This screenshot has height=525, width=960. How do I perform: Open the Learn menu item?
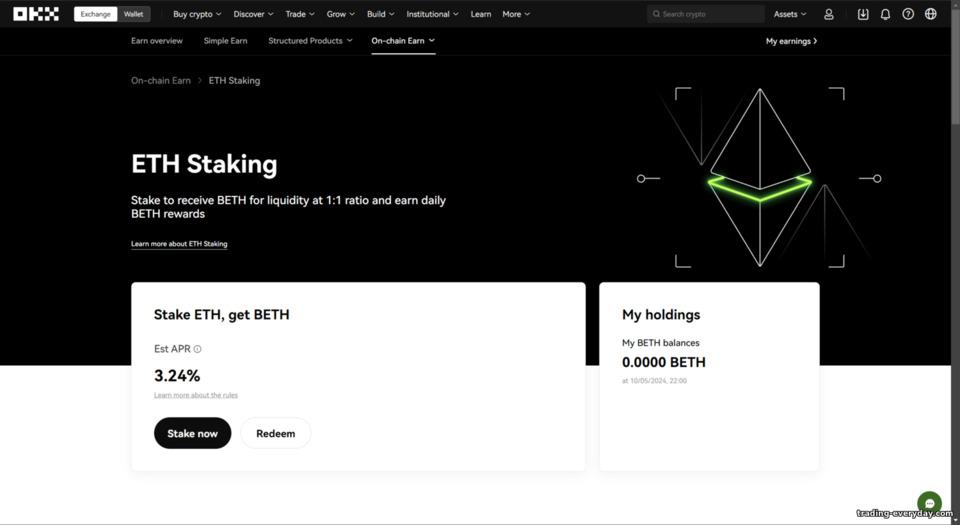coord(481,14)
